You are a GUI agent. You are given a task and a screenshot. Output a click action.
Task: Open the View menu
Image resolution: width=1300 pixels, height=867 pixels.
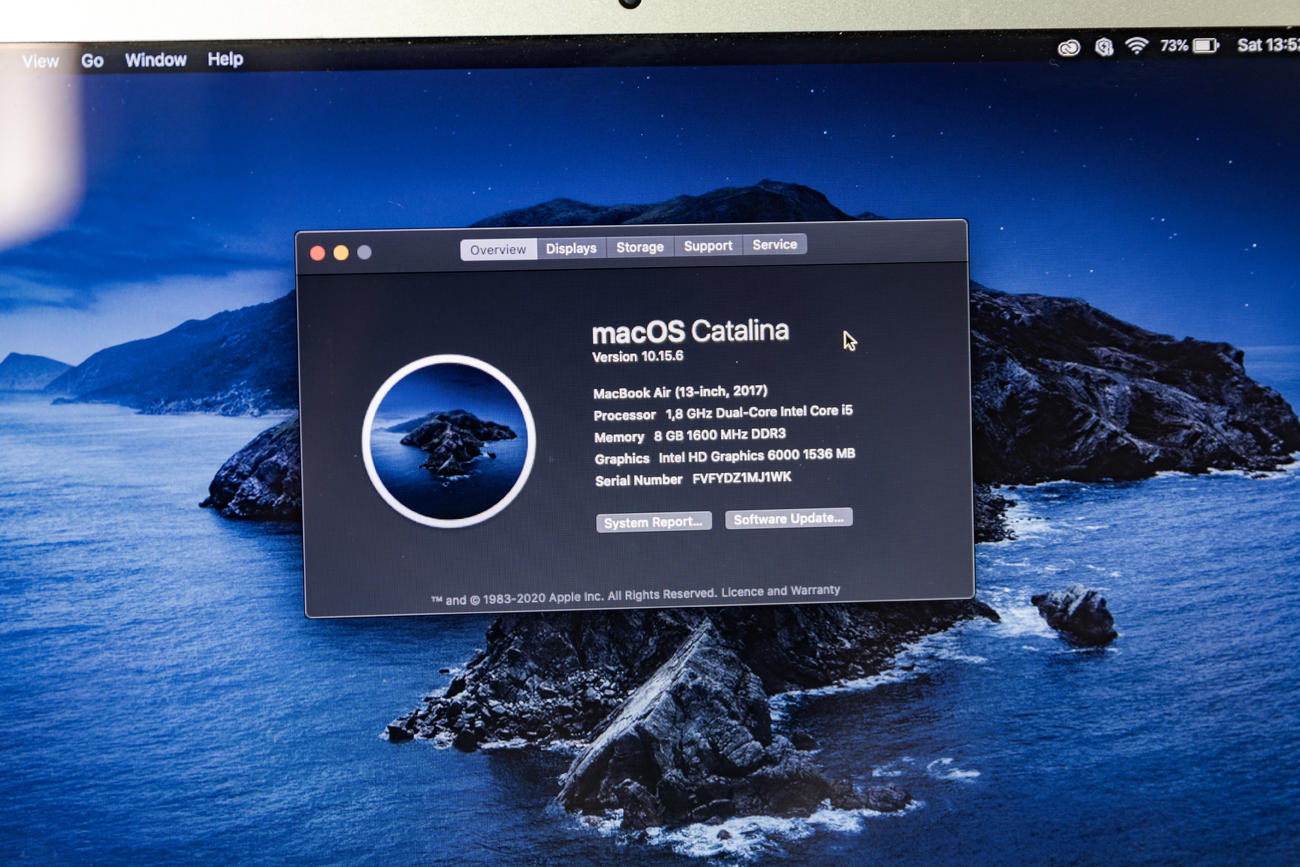coord(41,61)
